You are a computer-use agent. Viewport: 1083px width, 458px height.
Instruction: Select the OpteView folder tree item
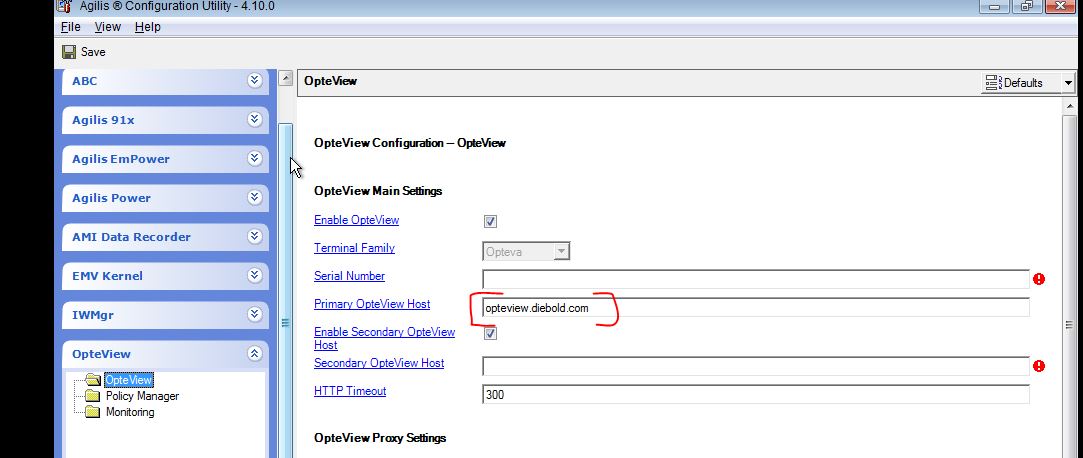pyautogui.click(x=128, y=380)
